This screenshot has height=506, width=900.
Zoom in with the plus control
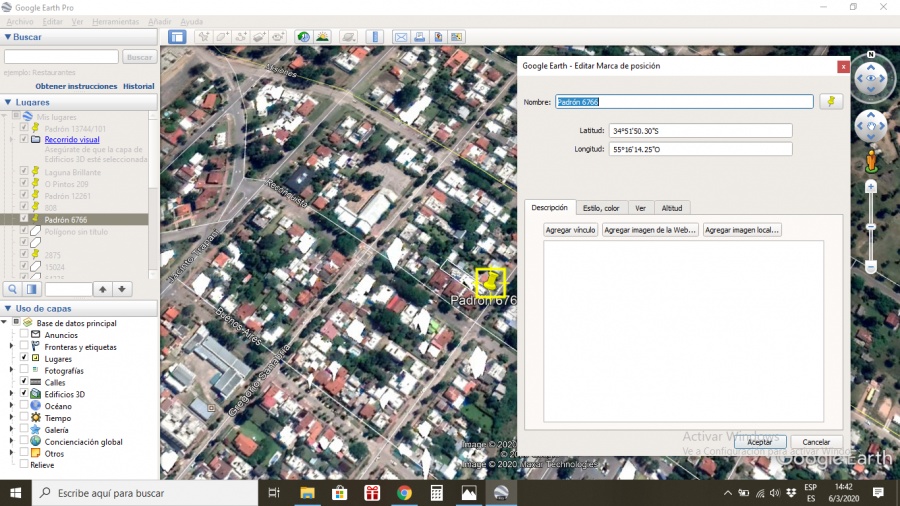[871, 187]
